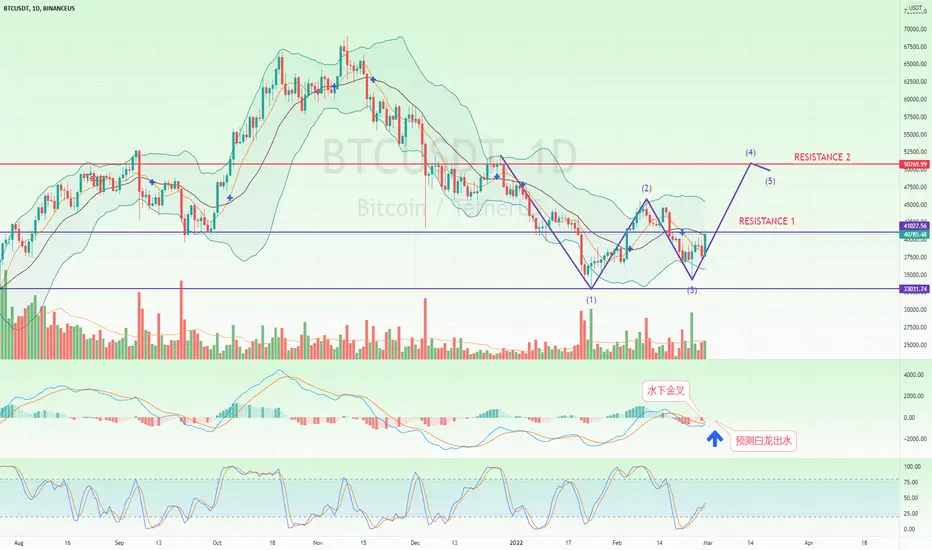
Task: Click the 17 date label after 2022
Action: pyautogui.click(x=568, y=543)
